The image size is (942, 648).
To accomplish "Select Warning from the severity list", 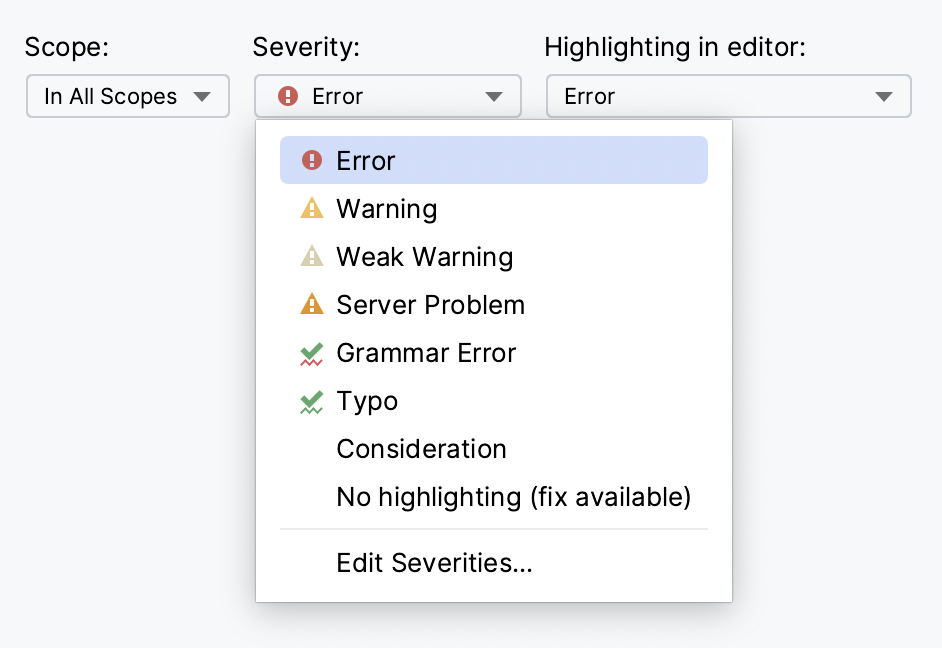I will click(x=386, y=208).
